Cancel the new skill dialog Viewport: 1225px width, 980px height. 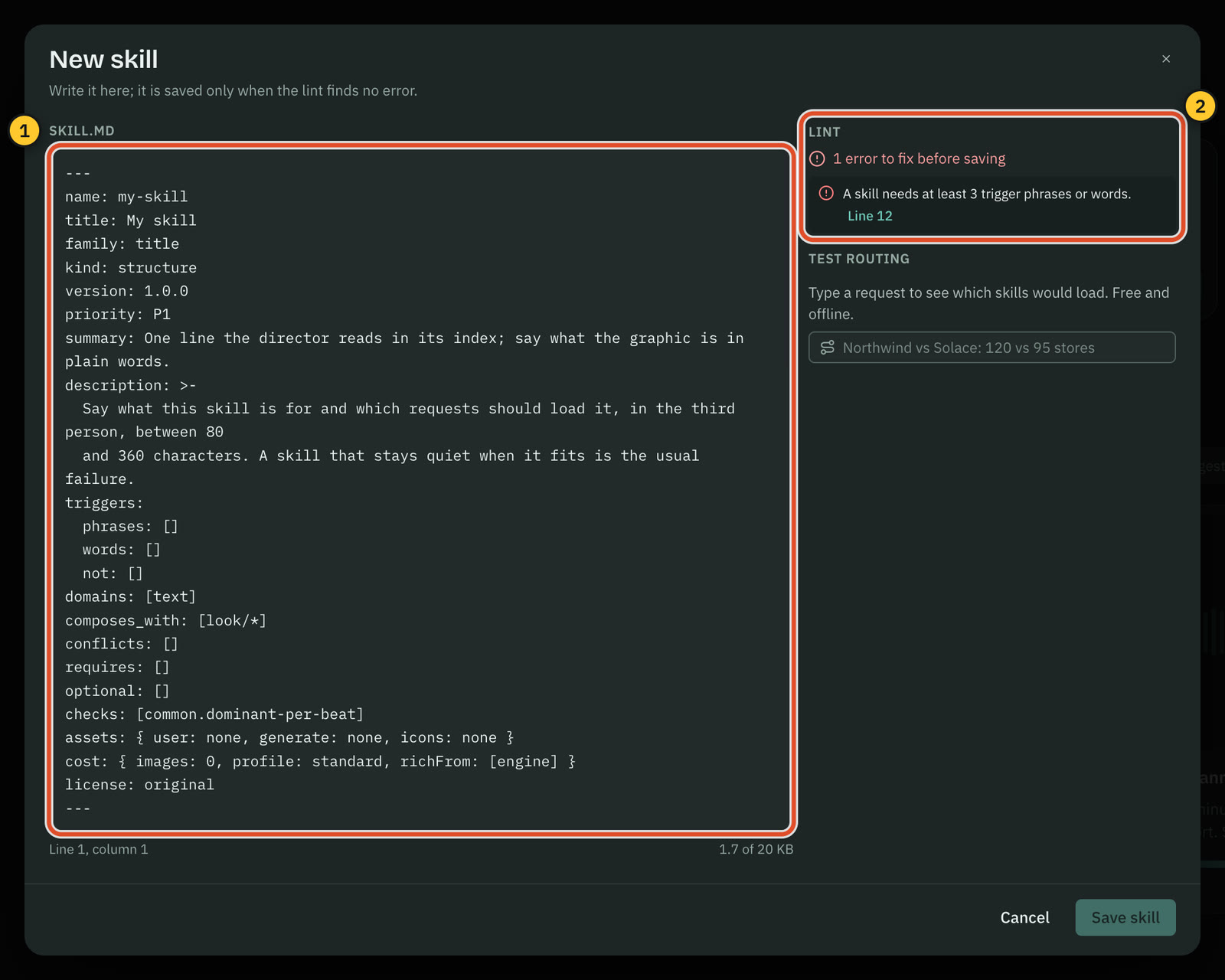[x=1024, y=917]
